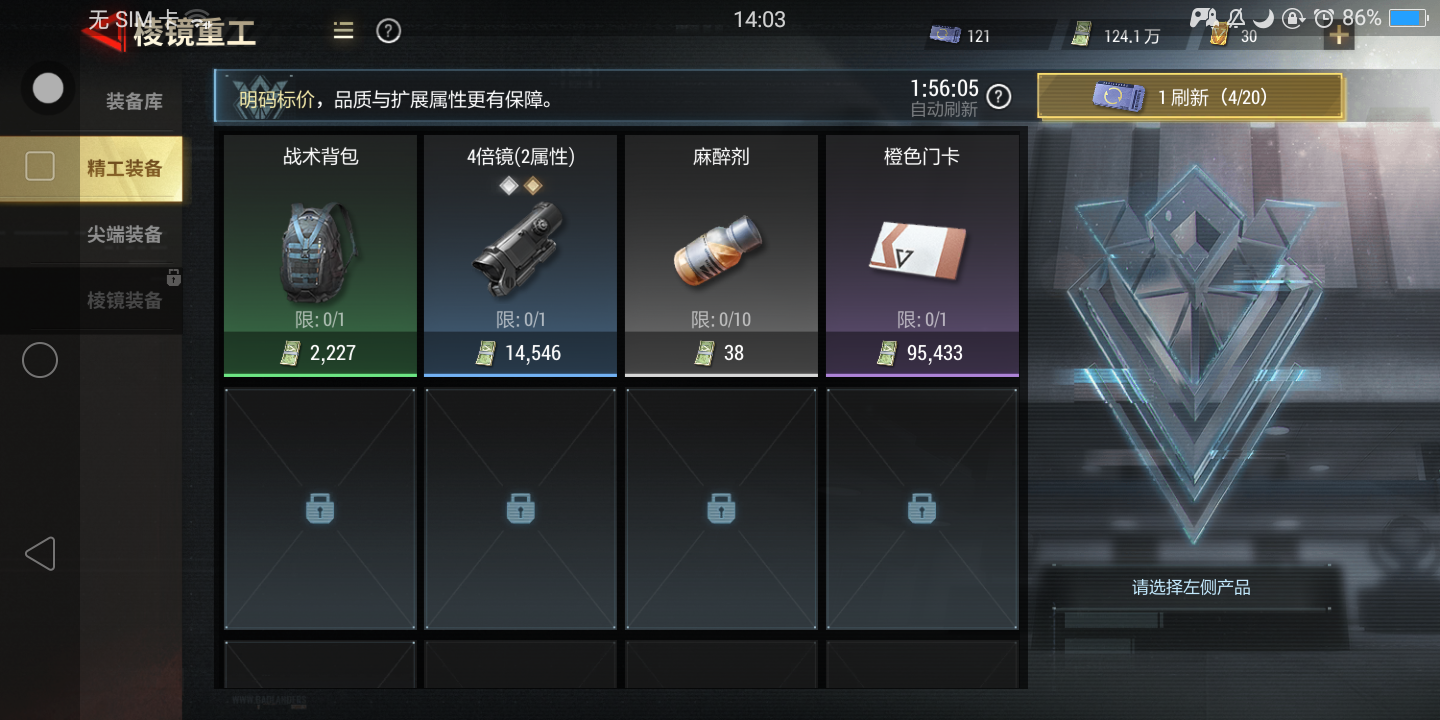This screenshot has width=1440, height=720.
Task: Click the first locked product slot
Action: click(320, 509)
